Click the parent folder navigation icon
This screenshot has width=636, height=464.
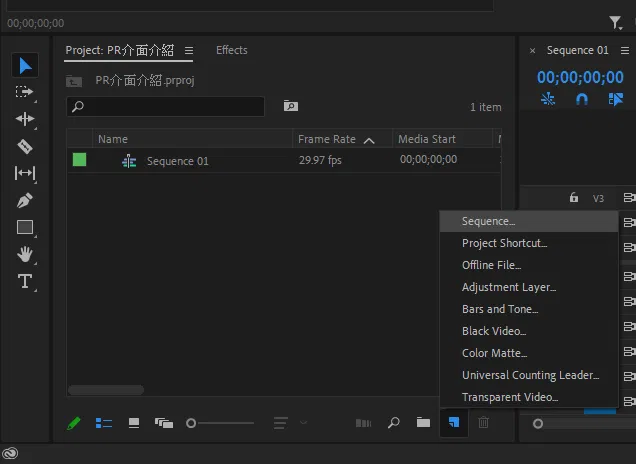74,81
